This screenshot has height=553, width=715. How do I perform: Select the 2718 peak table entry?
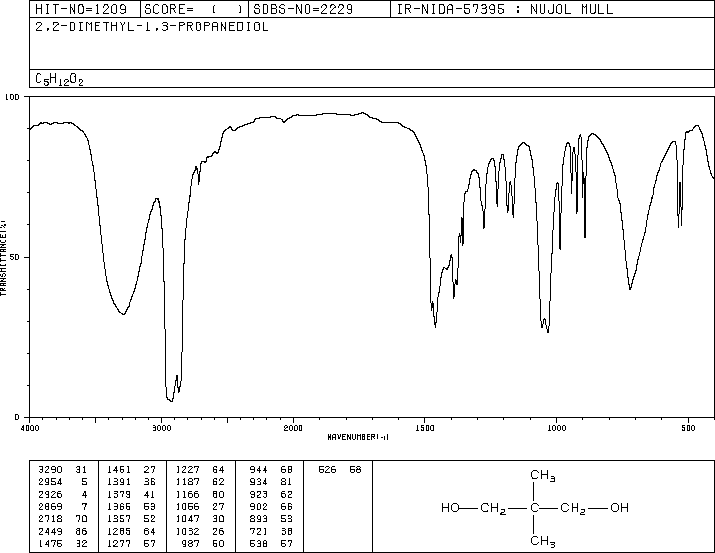coord(62,519)
